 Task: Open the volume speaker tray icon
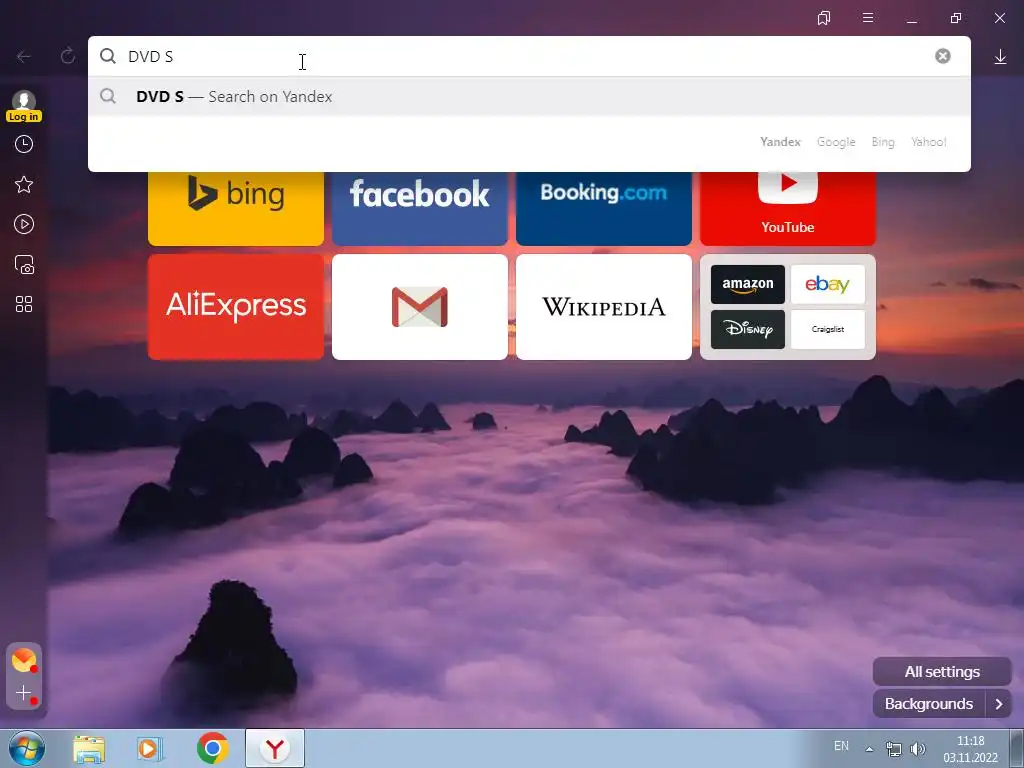(x=918, y=749)
